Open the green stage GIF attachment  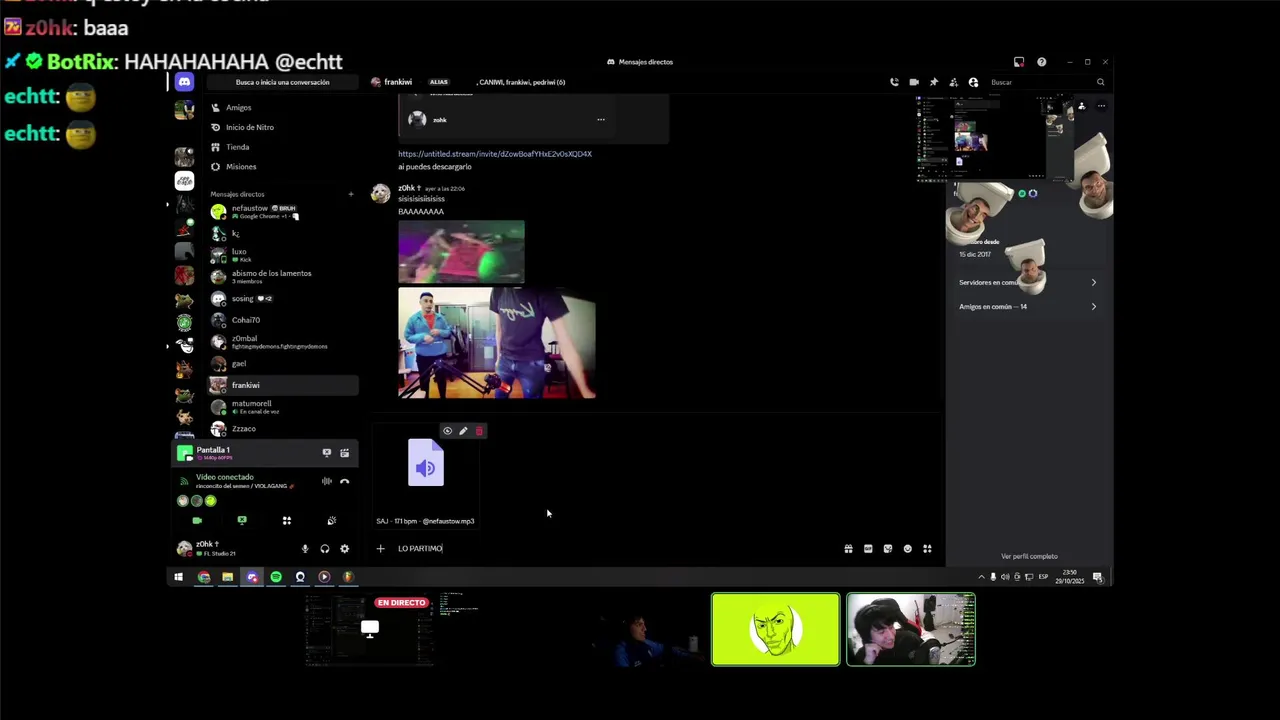(x=461, y=252)
